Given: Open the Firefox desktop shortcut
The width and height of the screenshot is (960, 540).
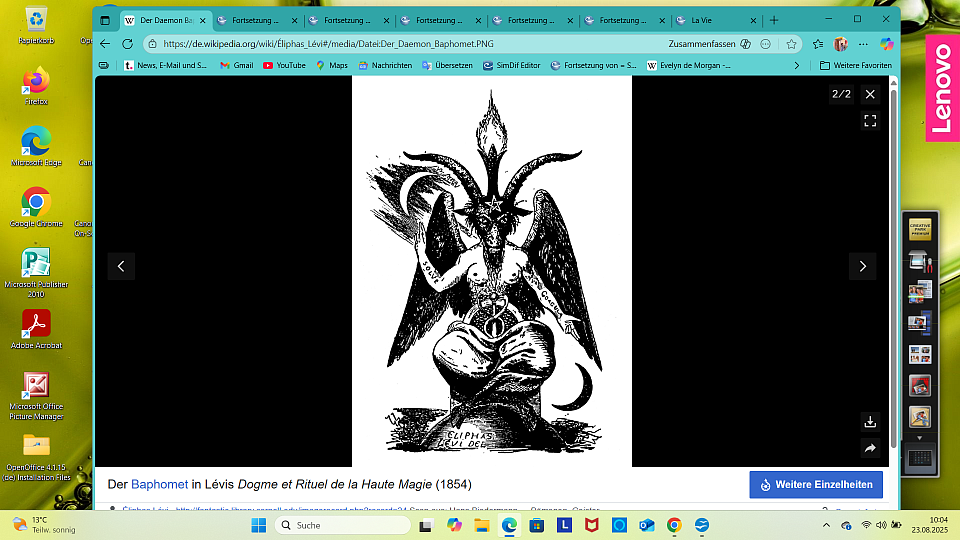Looking at the screenshot, I should pos(36,86).
